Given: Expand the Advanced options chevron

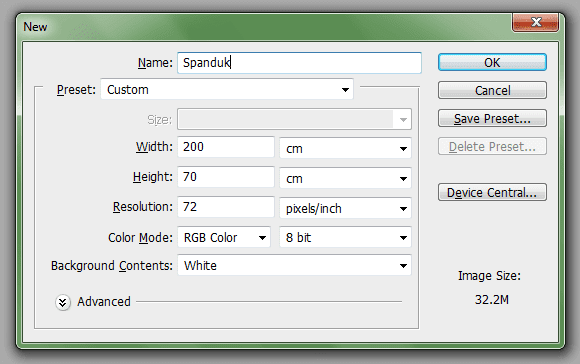Looking at the screenshot, I should pos(63,302).
